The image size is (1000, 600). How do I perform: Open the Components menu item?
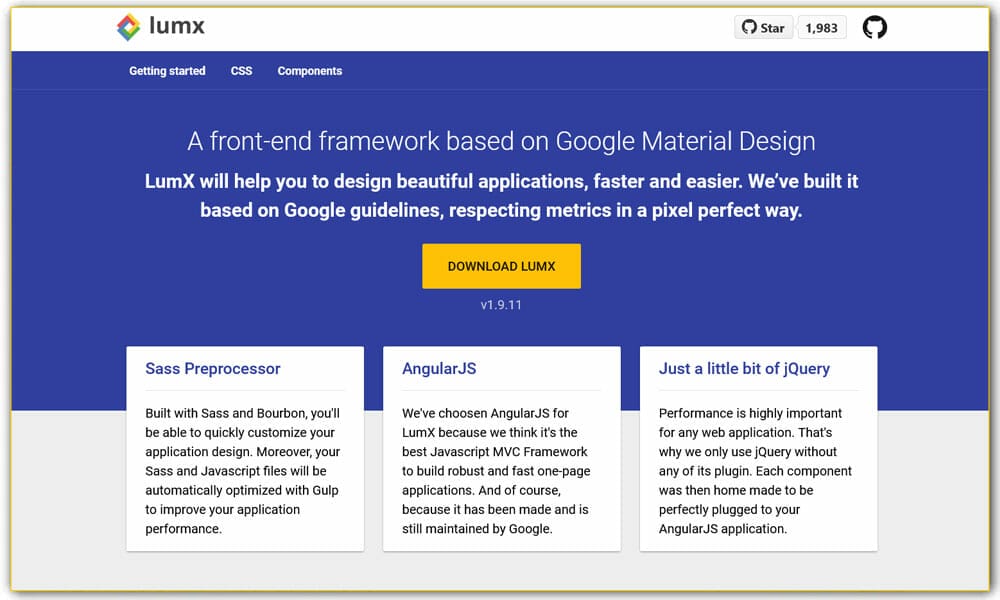point(309,71)
